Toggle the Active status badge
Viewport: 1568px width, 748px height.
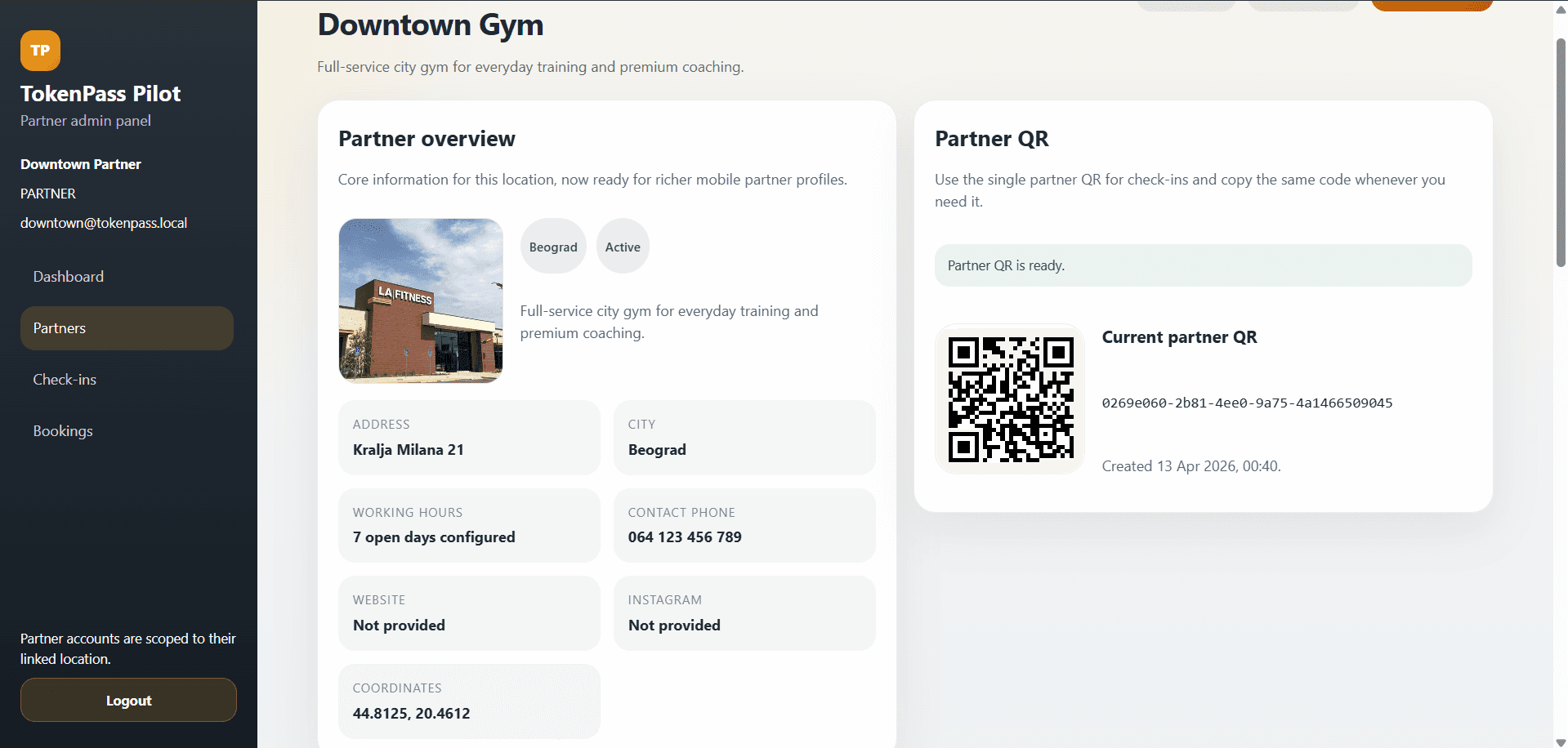pyautogui.click(x=622, y=246)
